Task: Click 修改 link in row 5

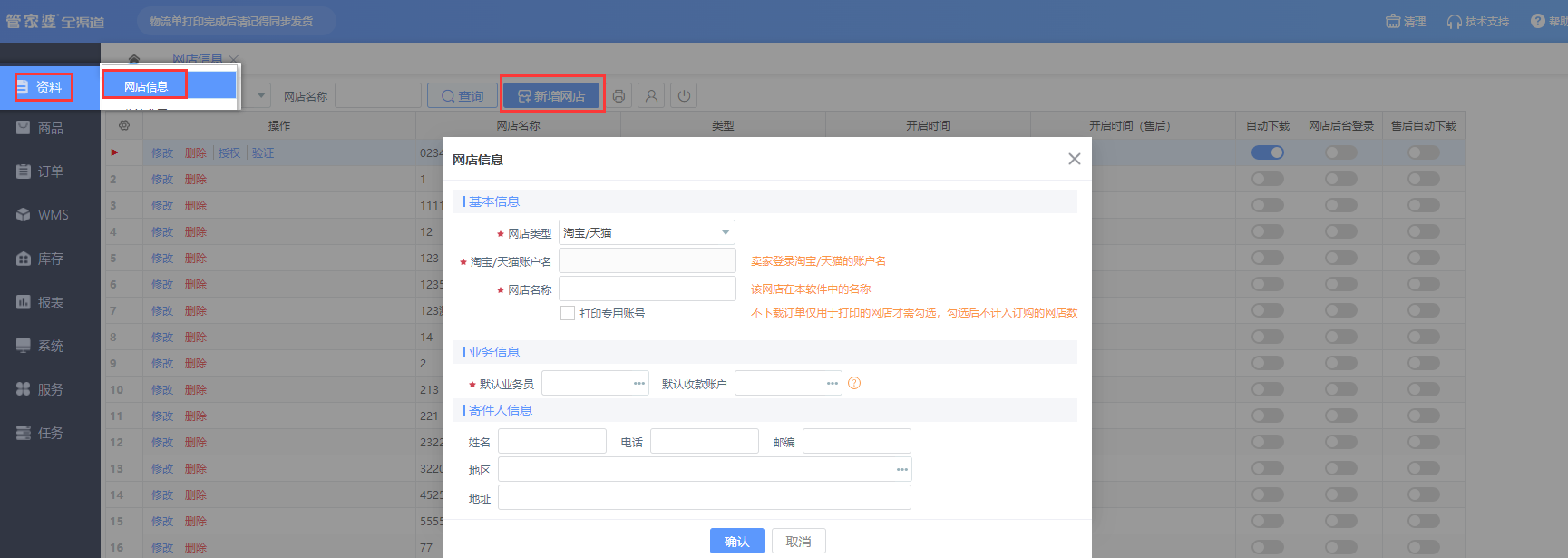Action: click(161, 259)
